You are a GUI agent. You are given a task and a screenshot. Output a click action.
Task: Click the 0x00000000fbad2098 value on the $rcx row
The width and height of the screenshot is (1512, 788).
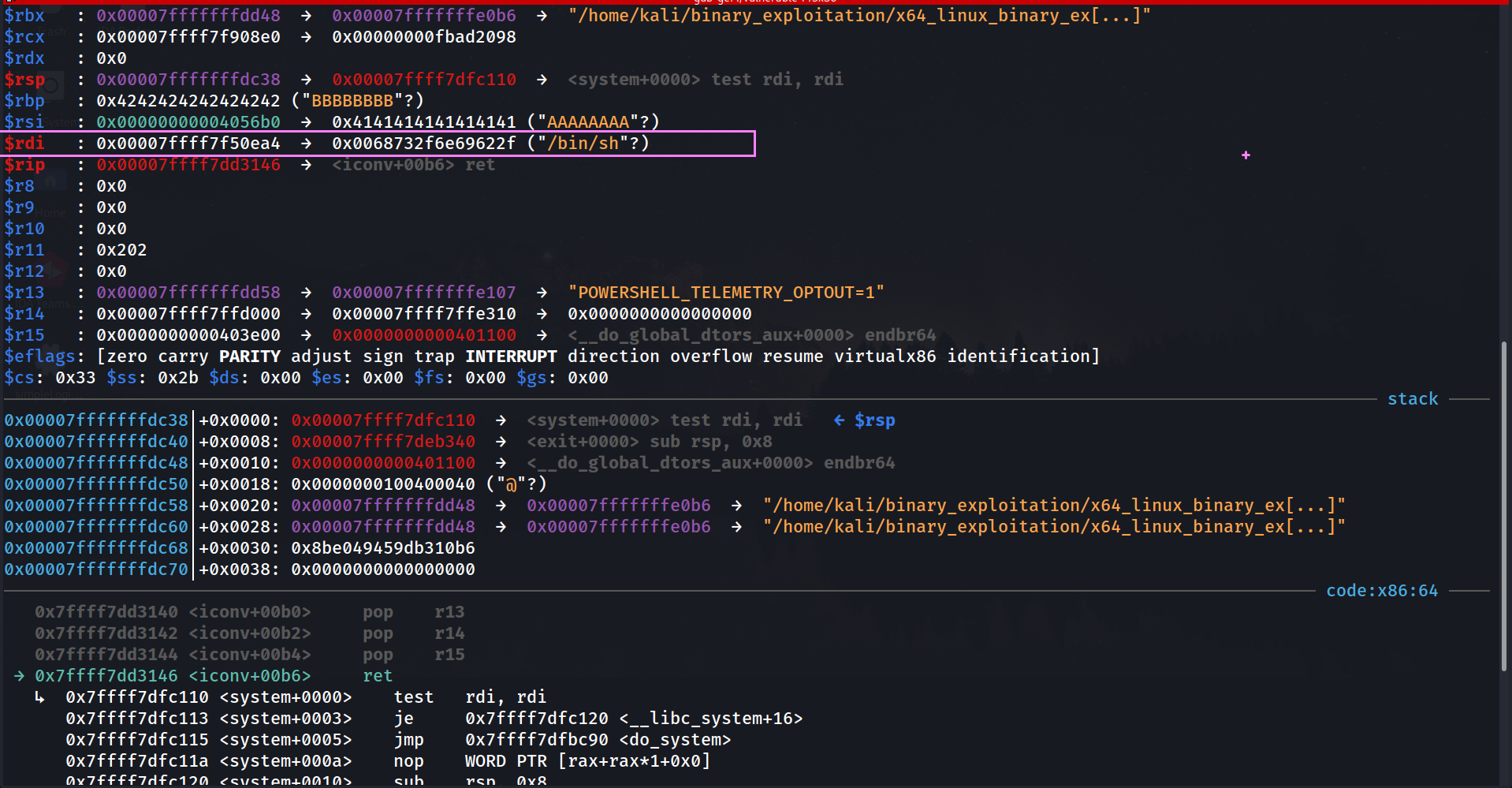423,37
